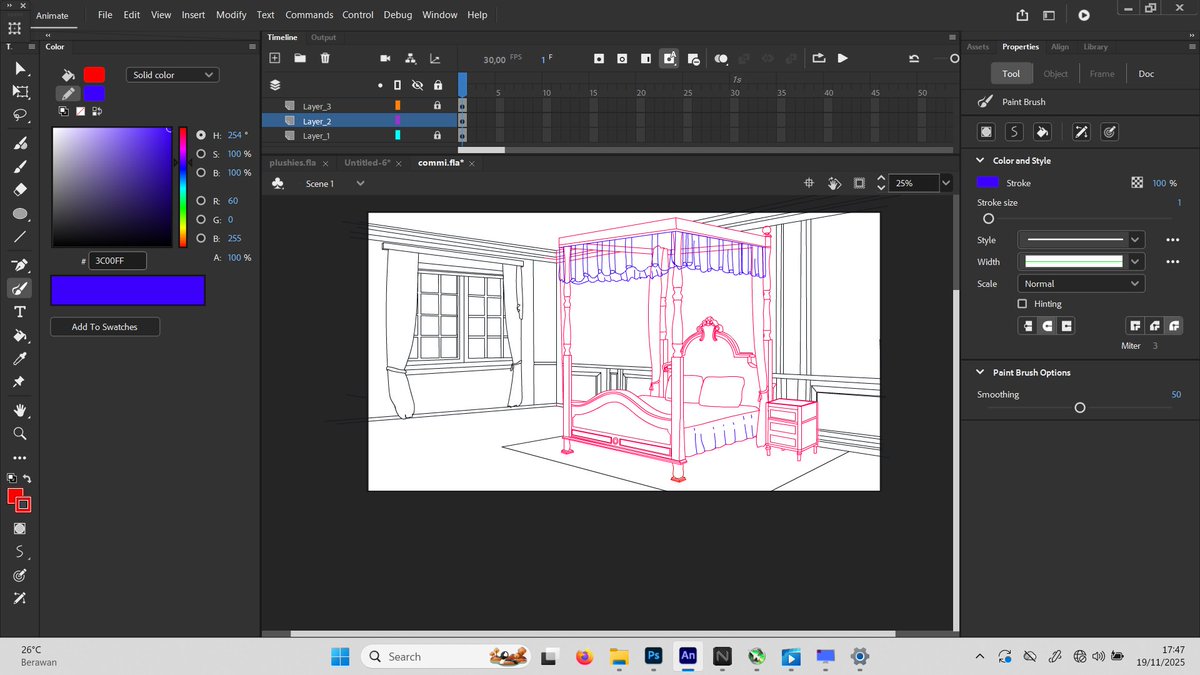
Task: Switch to the Output tab
Action: [323, 37]
